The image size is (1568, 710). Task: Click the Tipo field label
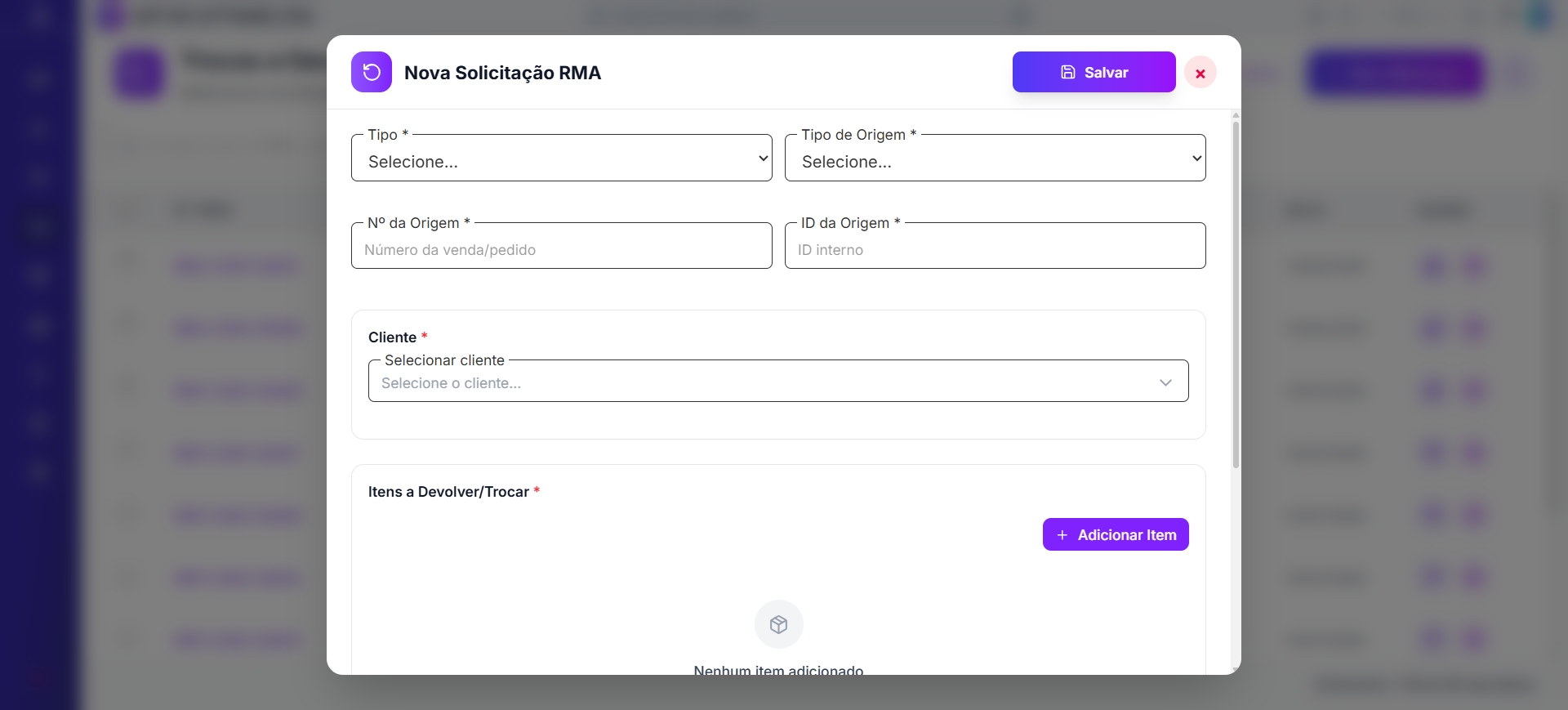tap(382, 135)
